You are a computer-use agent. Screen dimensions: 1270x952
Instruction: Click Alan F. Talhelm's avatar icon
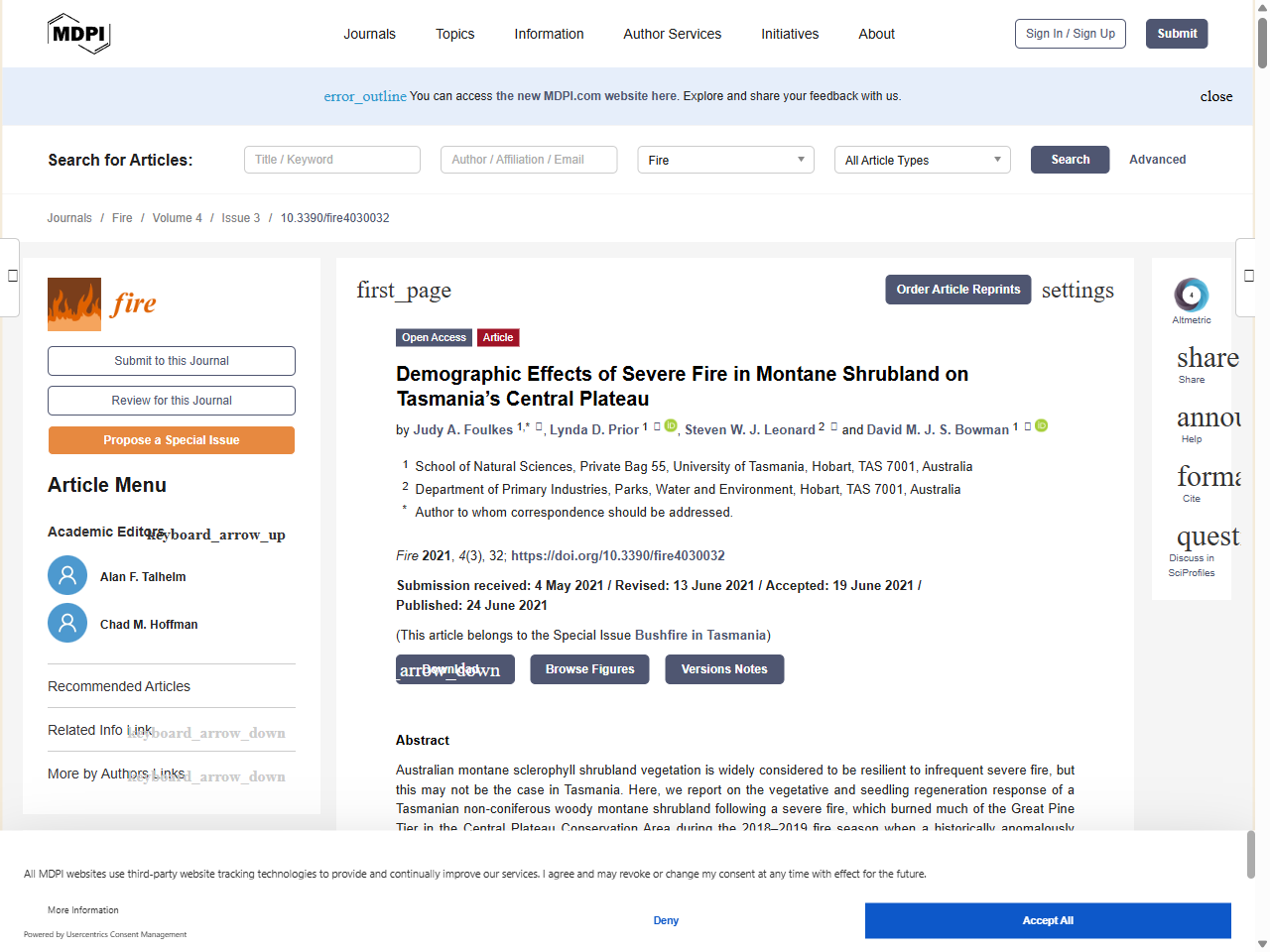pyautogui.click(x=67, y=575)
